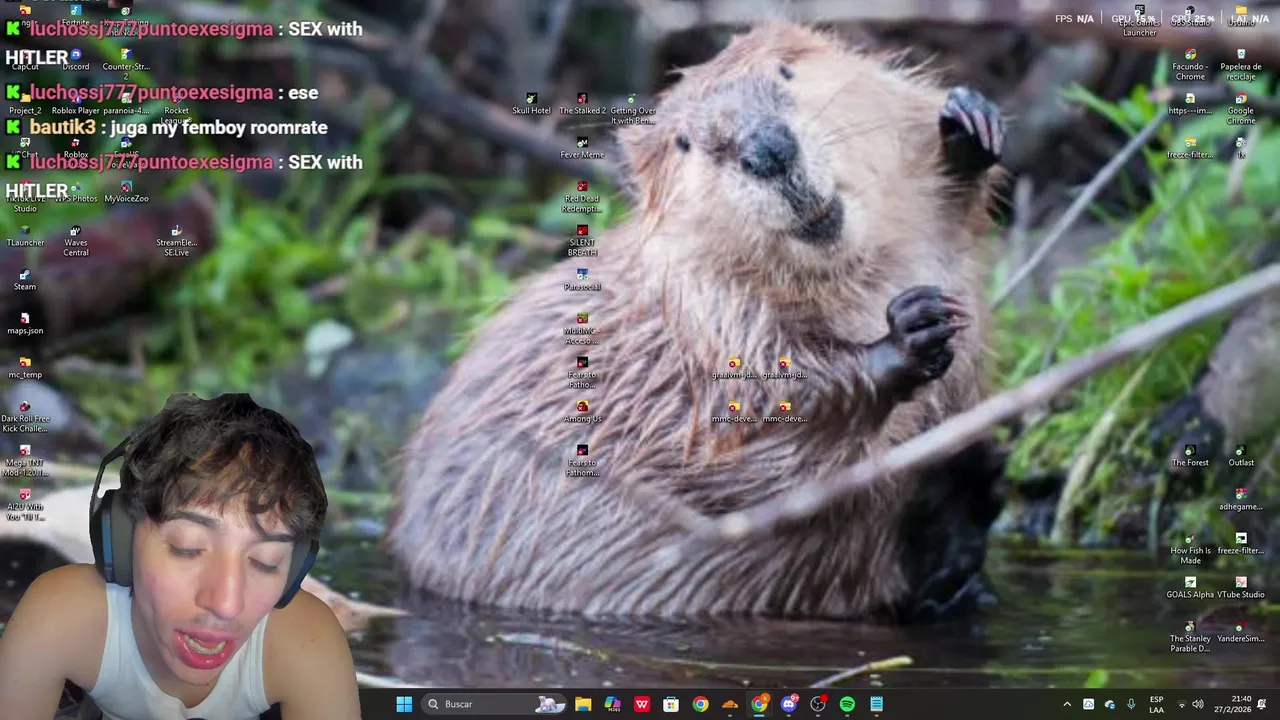
Task: Click the Buscar taskbar search box
Action: (495, 704)
